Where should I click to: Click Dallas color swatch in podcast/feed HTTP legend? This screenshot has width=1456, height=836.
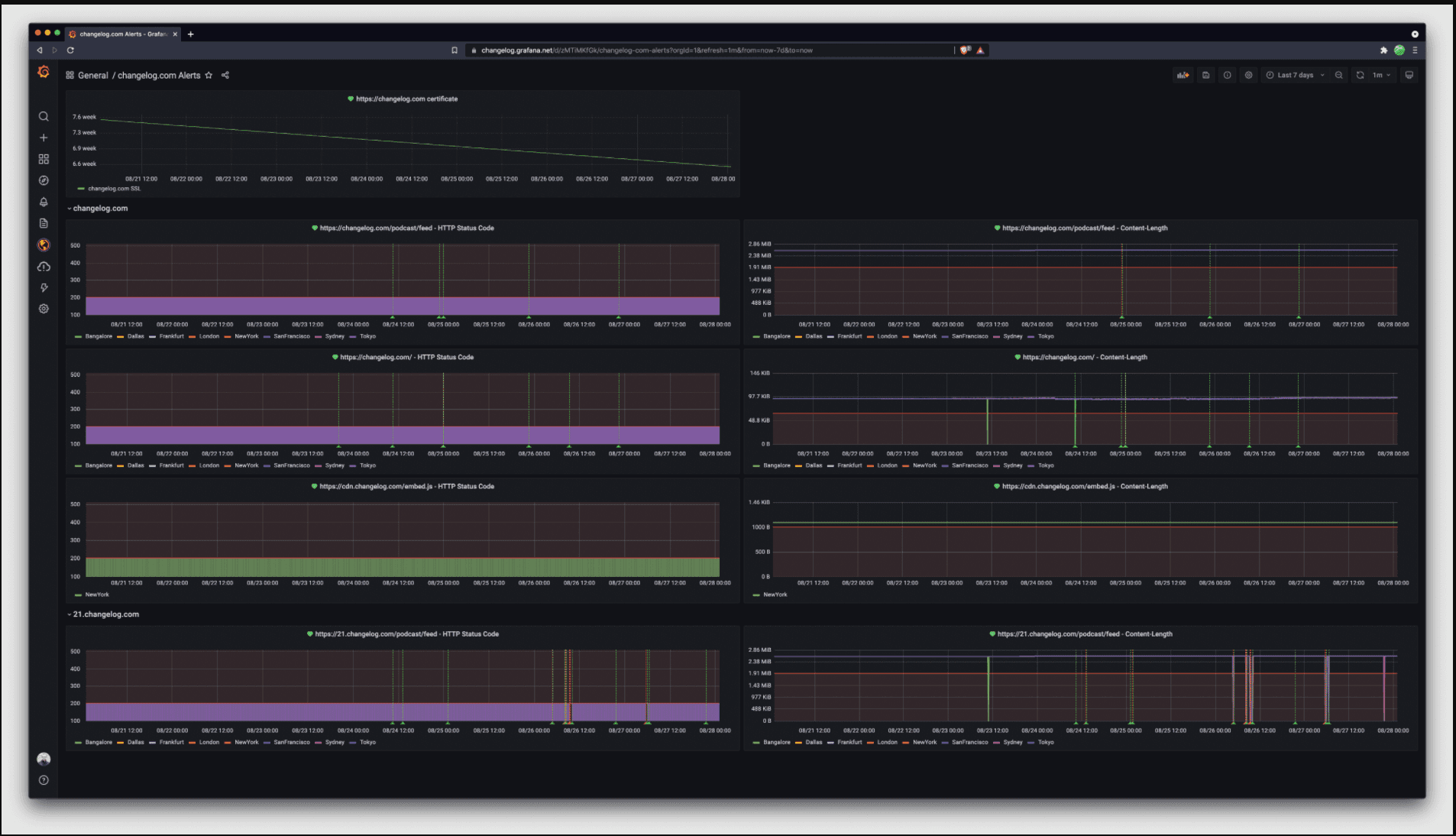tap(121, 336)
